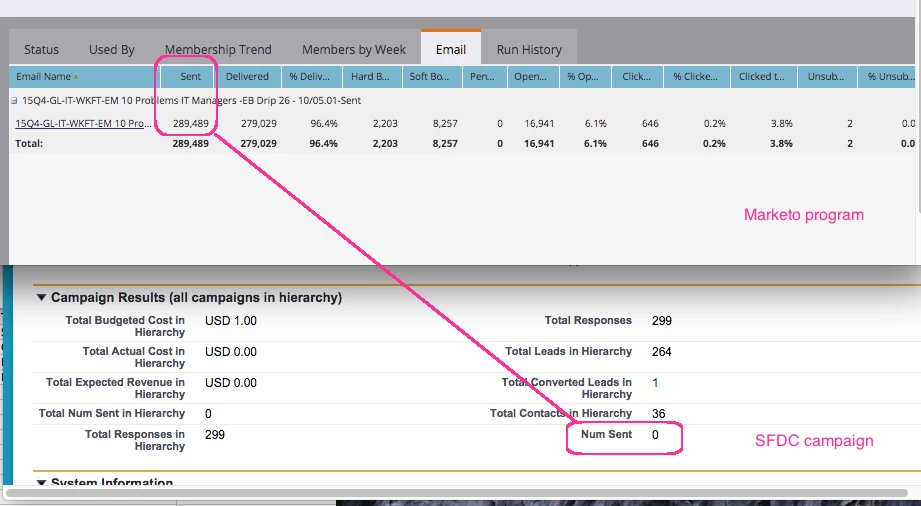Select the USD 1.00 budgeted cost value
The width and height of the screenshot is (921, 506).
coord(231,320)
